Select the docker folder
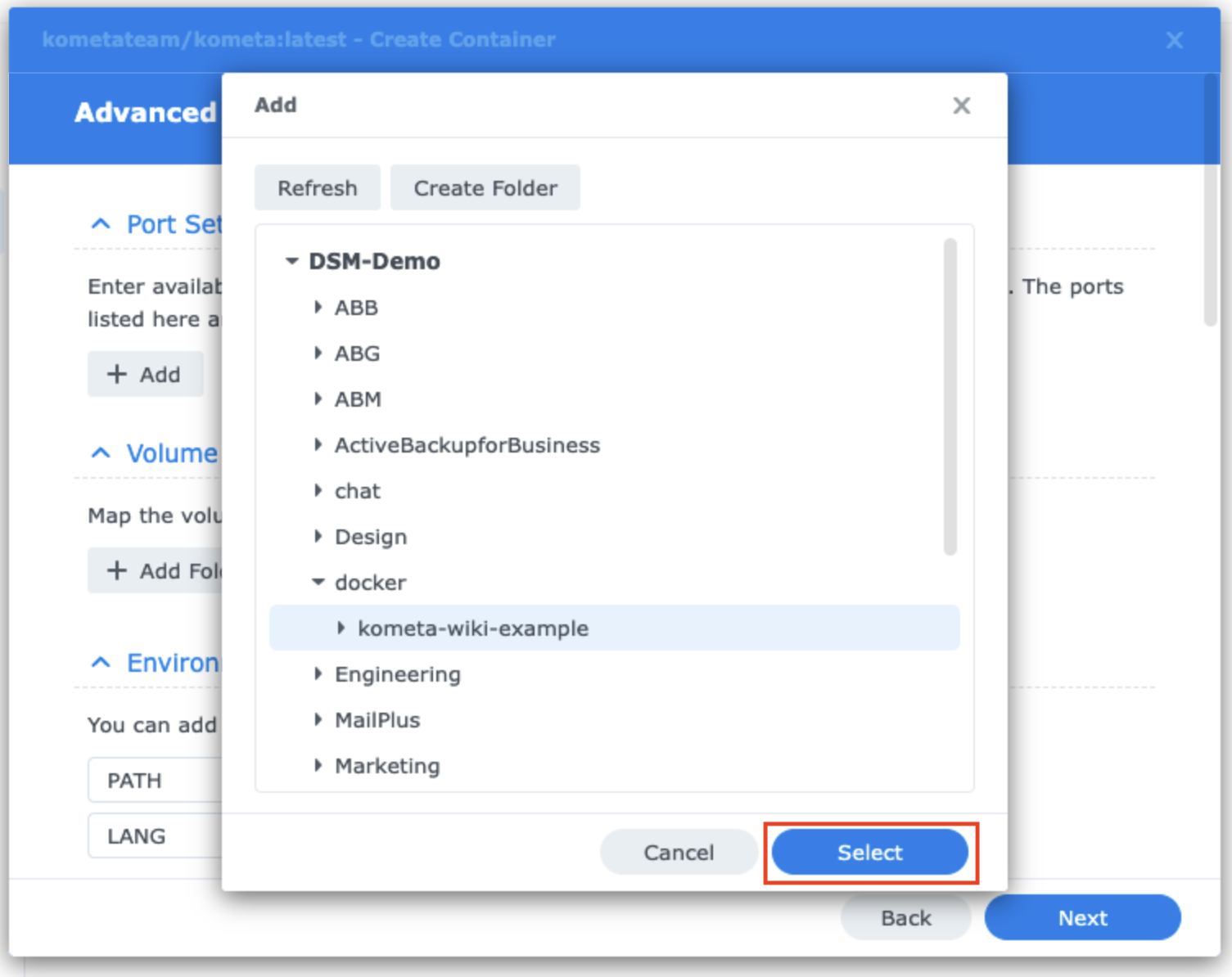1232x977 pixels. pyautogui.click(x=370, y=583)
